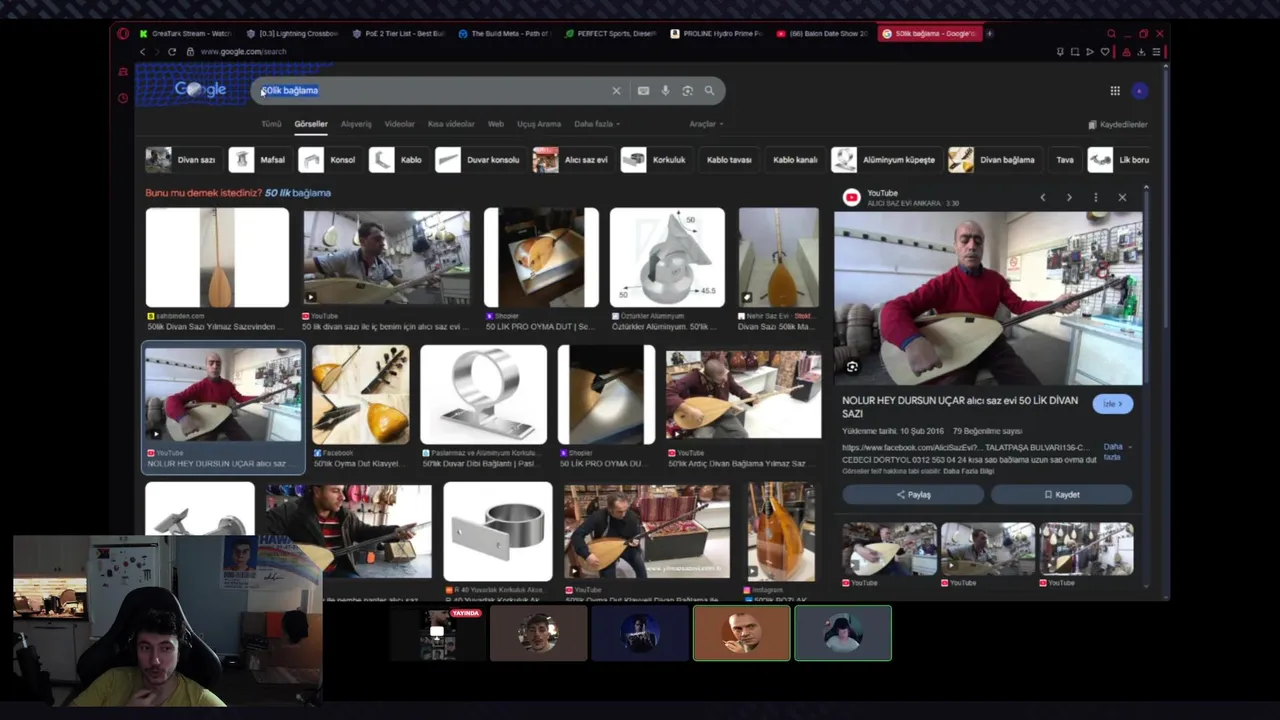Select the Görseller tab
This screenshot has height=720, width=1280.
[311, 124]
